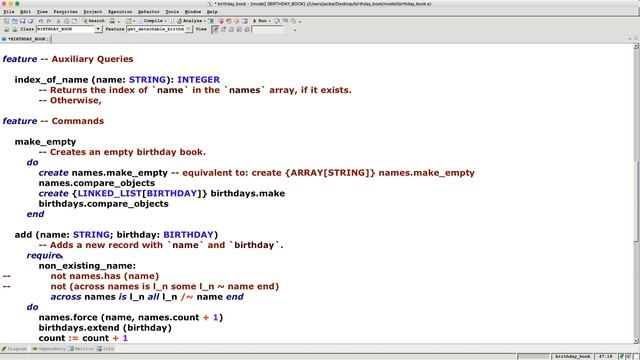Viewport: 640px width, 360px height.
Task: Click the Search toolbar button
Action: pyautogui.click(x=94, y=21)
